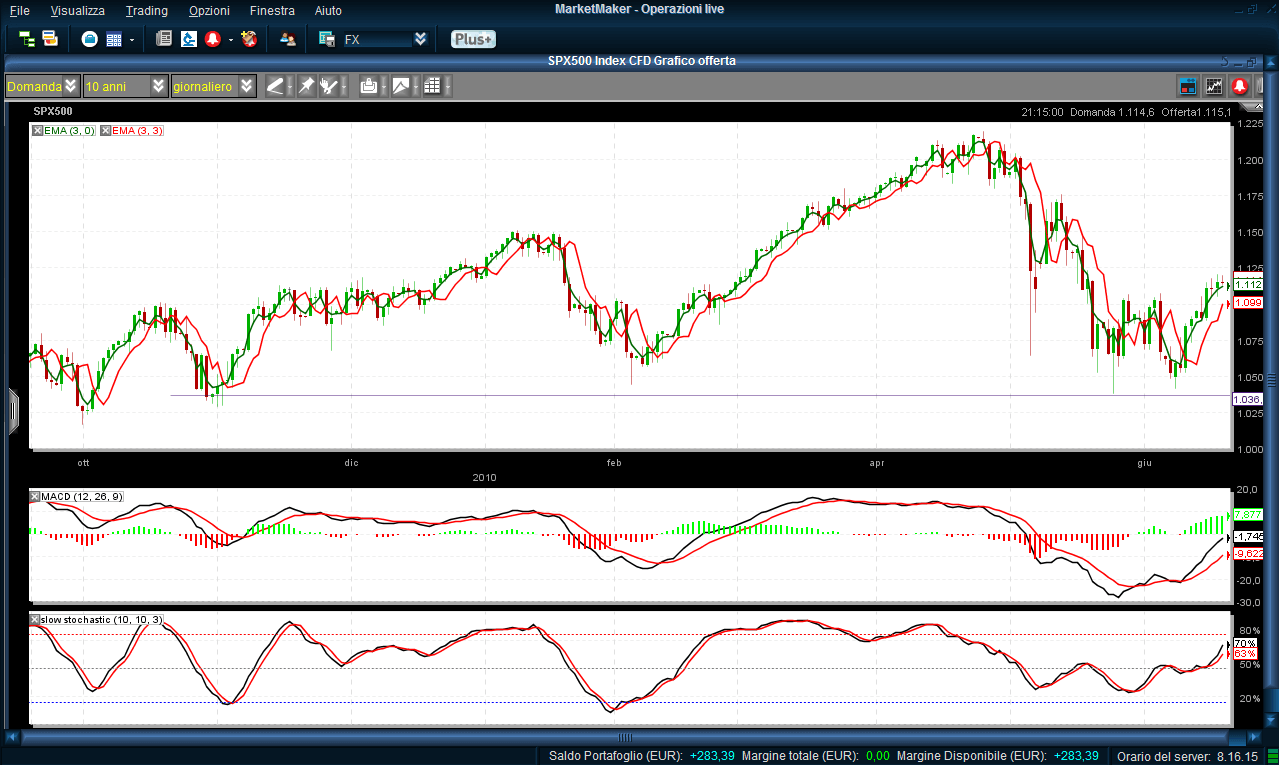Viewport: 1279px width, 765px height.
Task: Open the chart indicators icon at top right
Action: (x=1214, y=87)
